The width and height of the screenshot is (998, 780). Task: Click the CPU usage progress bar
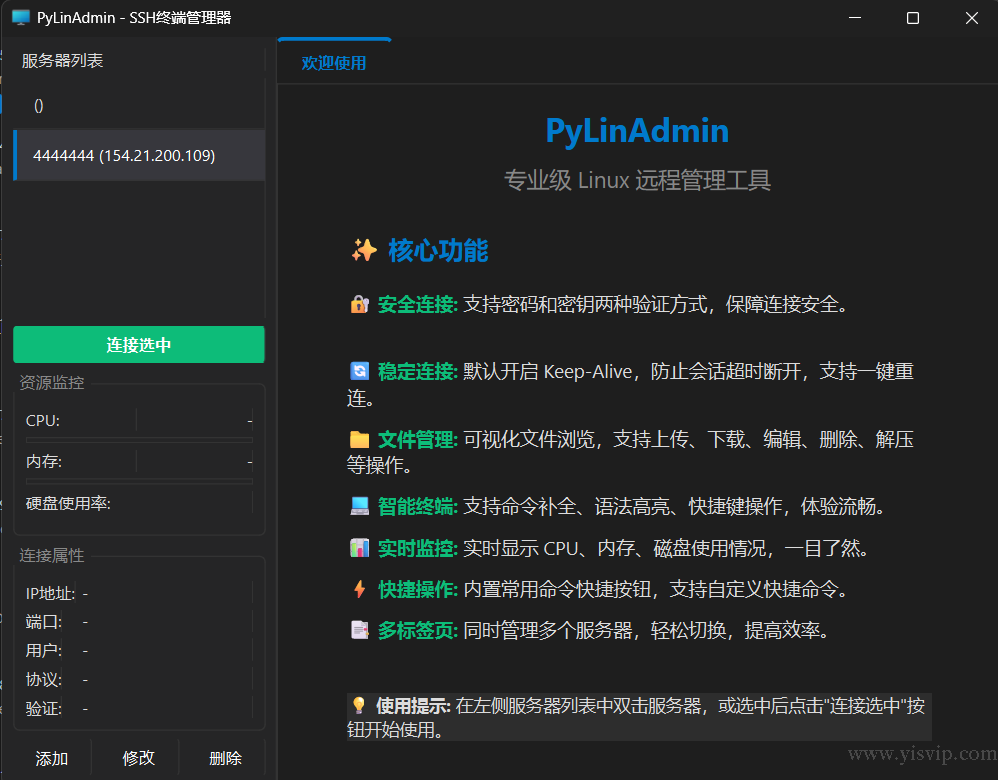[x=139, y=439]
